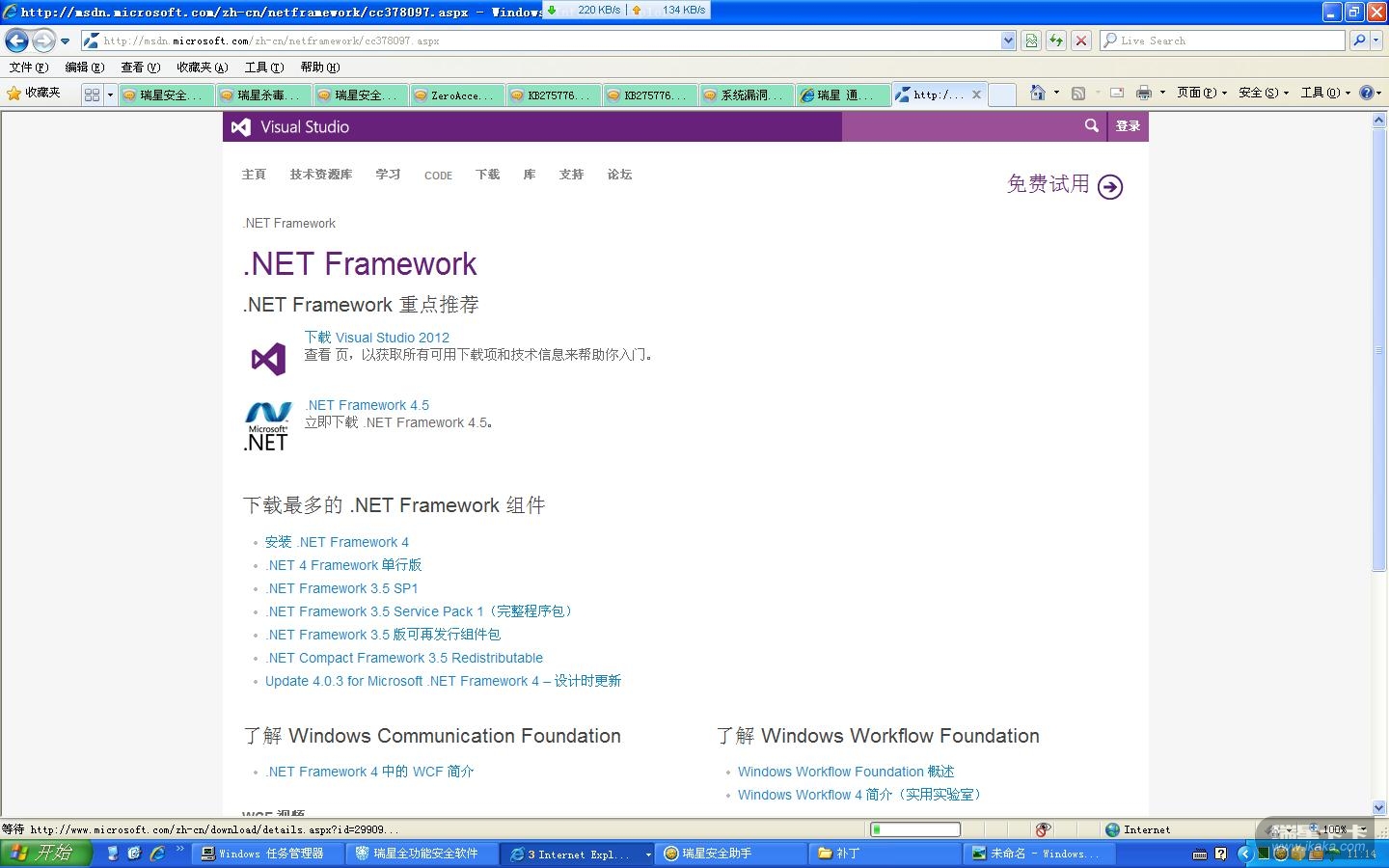Click the scrollbar down arrow
This screenshot has height=868, width=1389.
pyautogui.click(x=1379, y=807)
